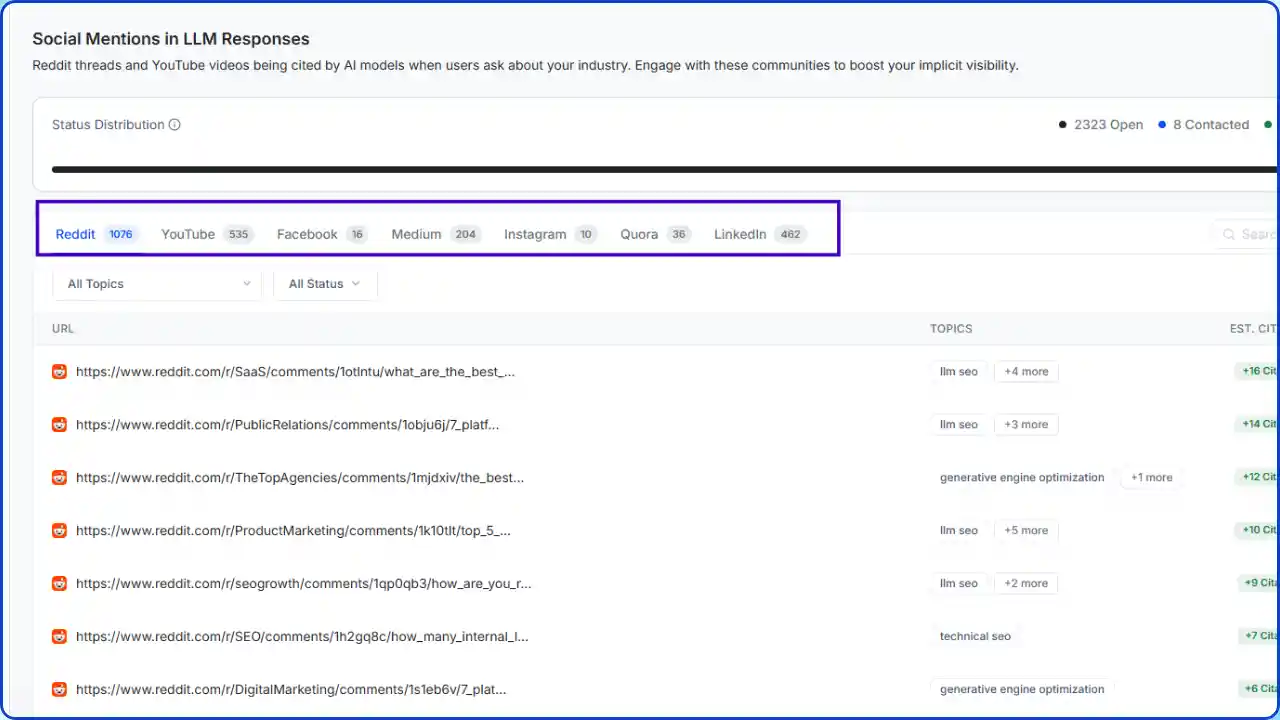Expand +2 more topics in seogrowth row
The height and width of the screenshot is (720, 1280).
pyautogui.click(x=1026, y=583)
